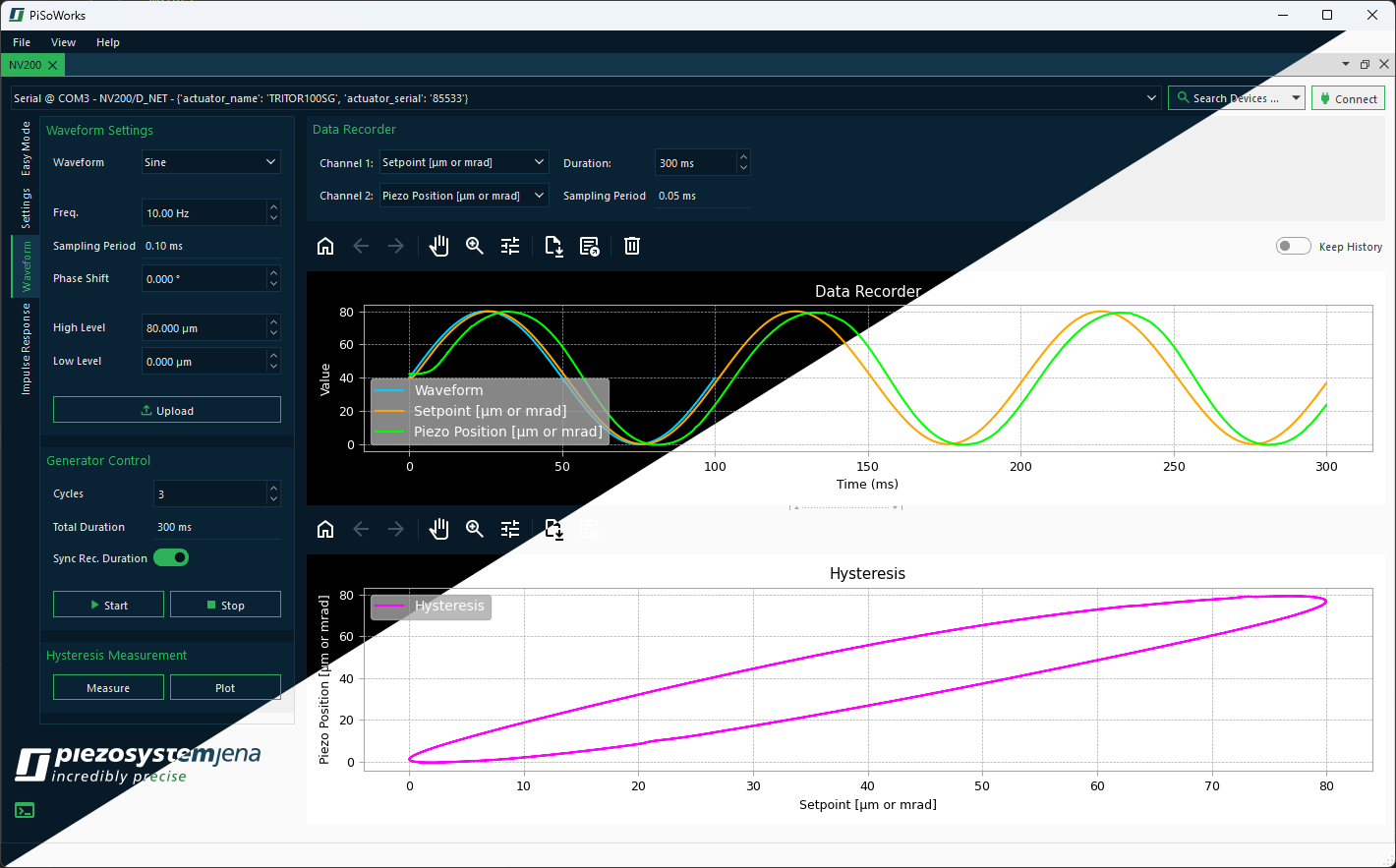Disable the Sync Rec. Duration toggle
The image size is (1396, 868).
[x=171, y=558]
